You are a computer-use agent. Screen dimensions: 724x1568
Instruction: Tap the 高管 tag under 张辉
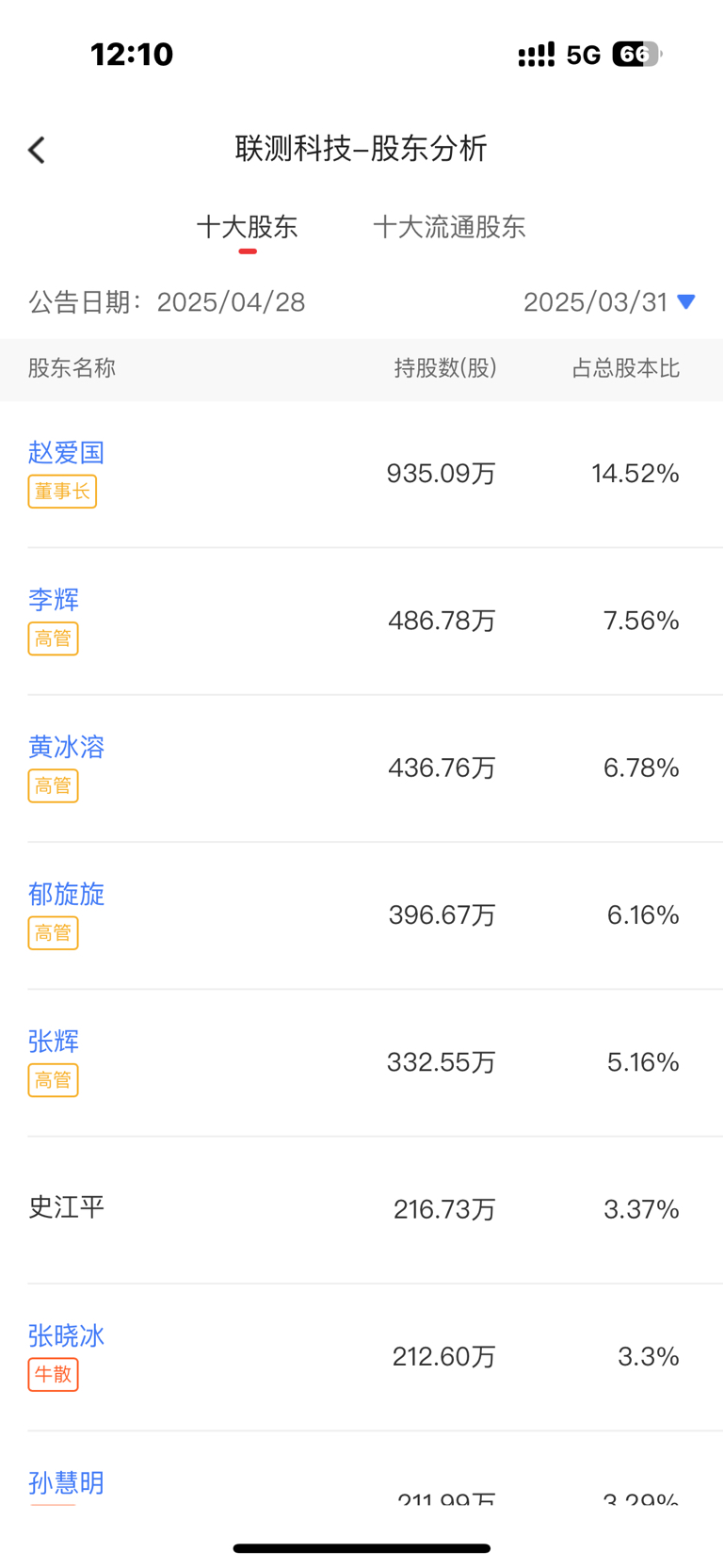tap(53, 1080)
